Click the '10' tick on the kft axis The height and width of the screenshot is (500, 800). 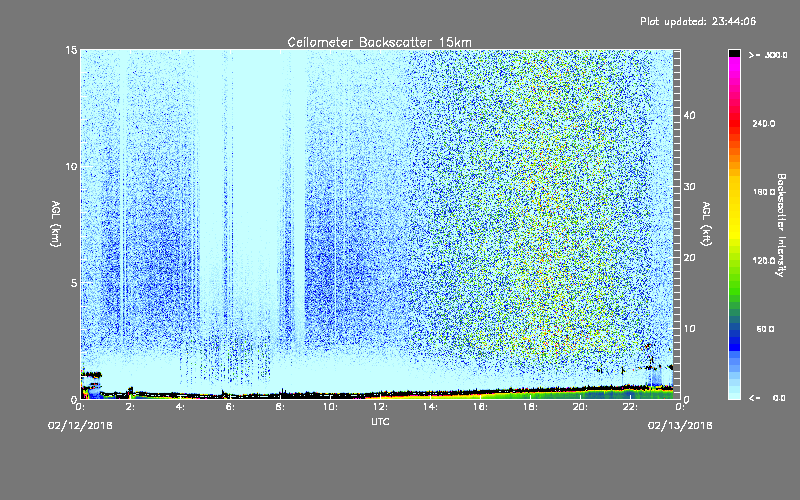[x=689, y=329]
